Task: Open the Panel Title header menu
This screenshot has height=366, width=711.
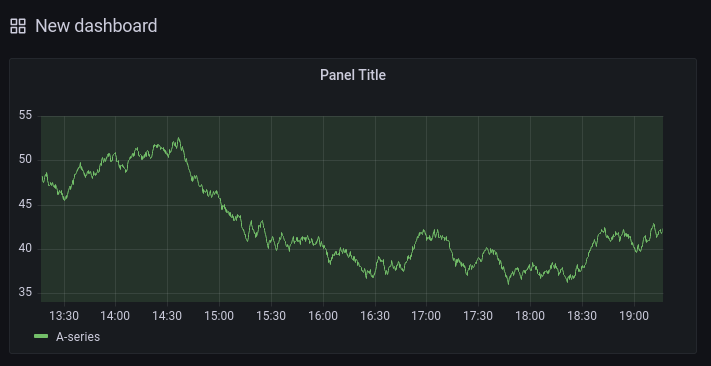Action: pos(353,75)
